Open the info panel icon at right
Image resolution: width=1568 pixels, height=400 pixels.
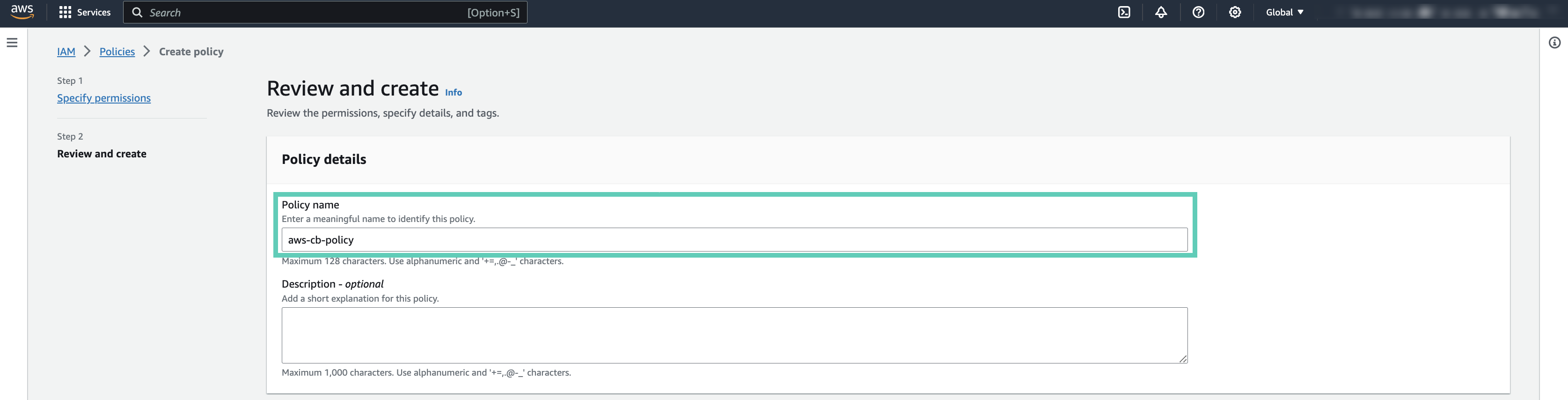(1554, 43)
